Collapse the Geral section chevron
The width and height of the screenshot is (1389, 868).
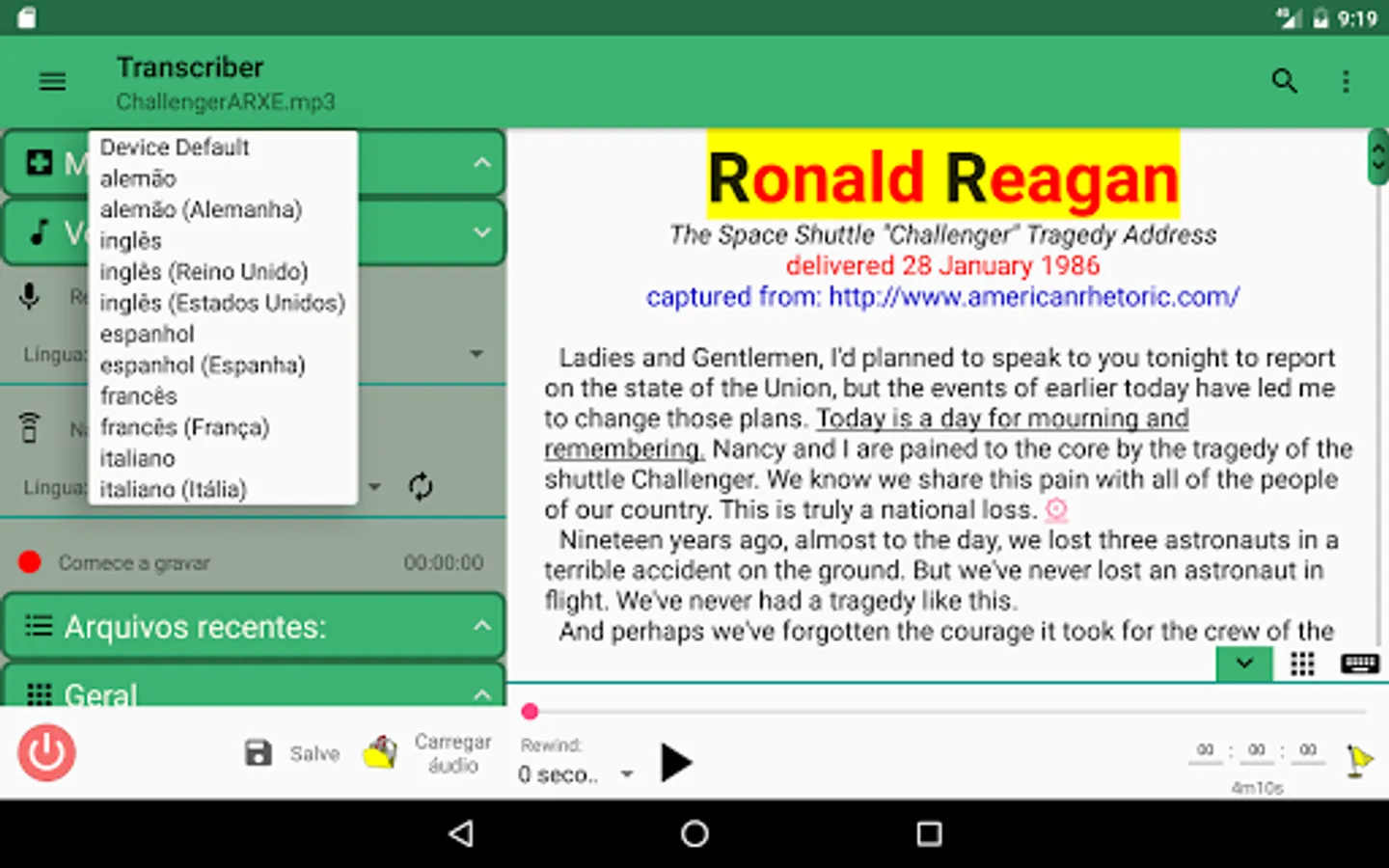pyautogui.click(x=481, y=694)
